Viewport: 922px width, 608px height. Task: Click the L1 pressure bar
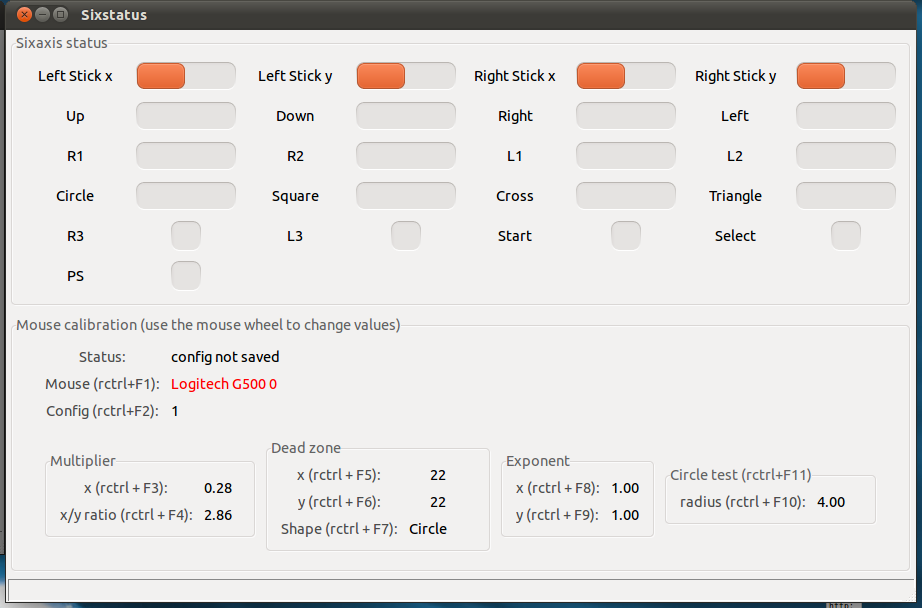click(x=626, y=156)
